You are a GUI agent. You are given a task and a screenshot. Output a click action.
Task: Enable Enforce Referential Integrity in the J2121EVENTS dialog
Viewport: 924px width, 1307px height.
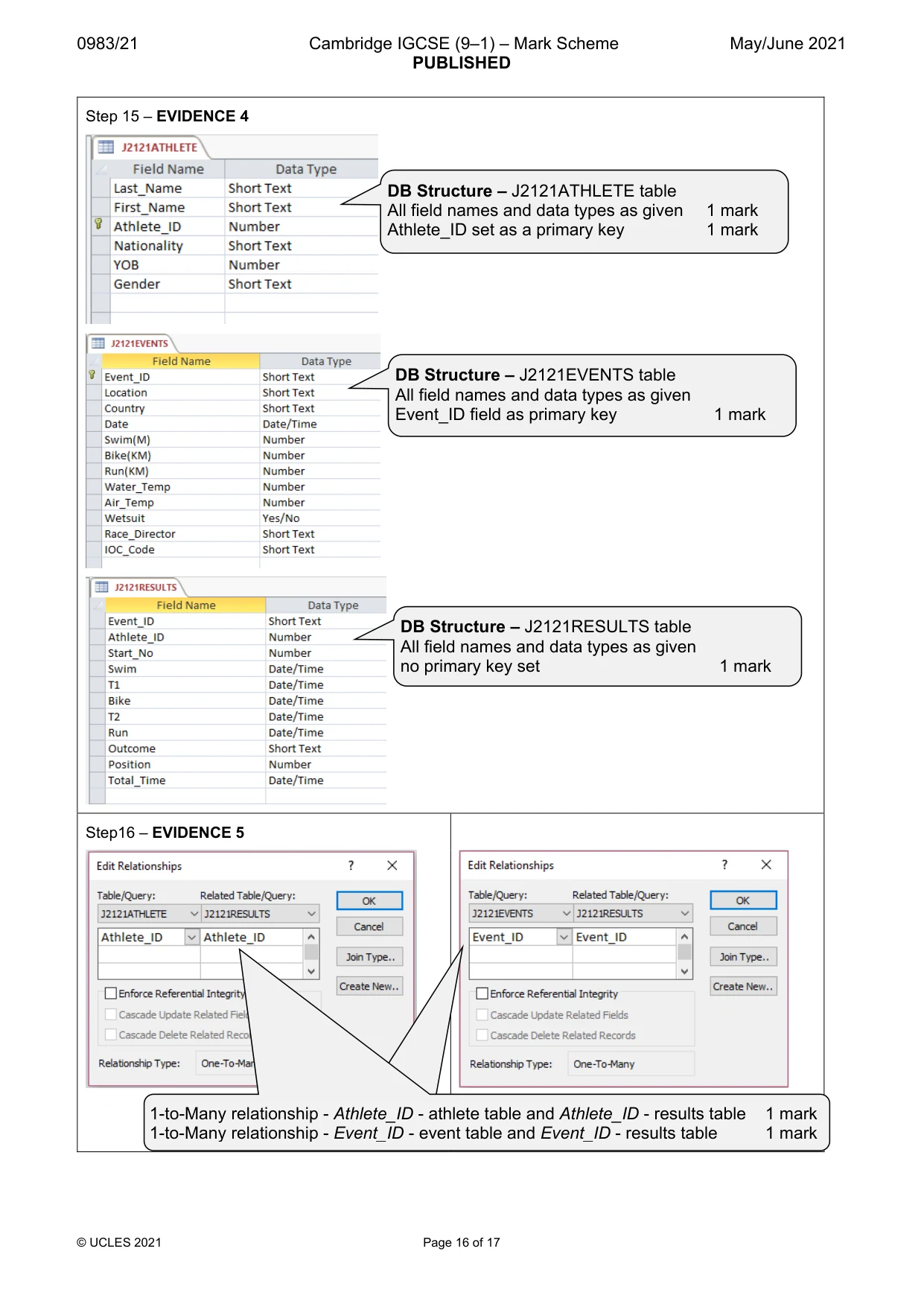point(482,993)
